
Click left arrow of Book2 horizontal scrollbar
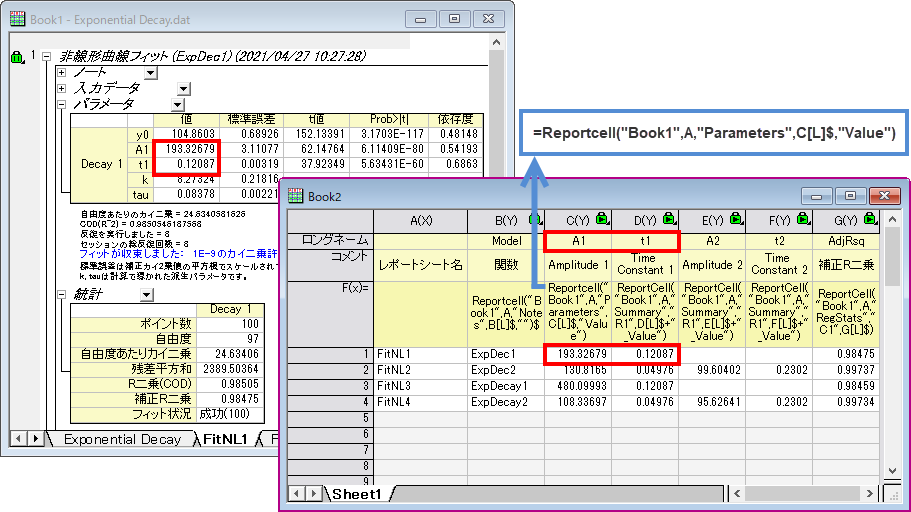737,494
